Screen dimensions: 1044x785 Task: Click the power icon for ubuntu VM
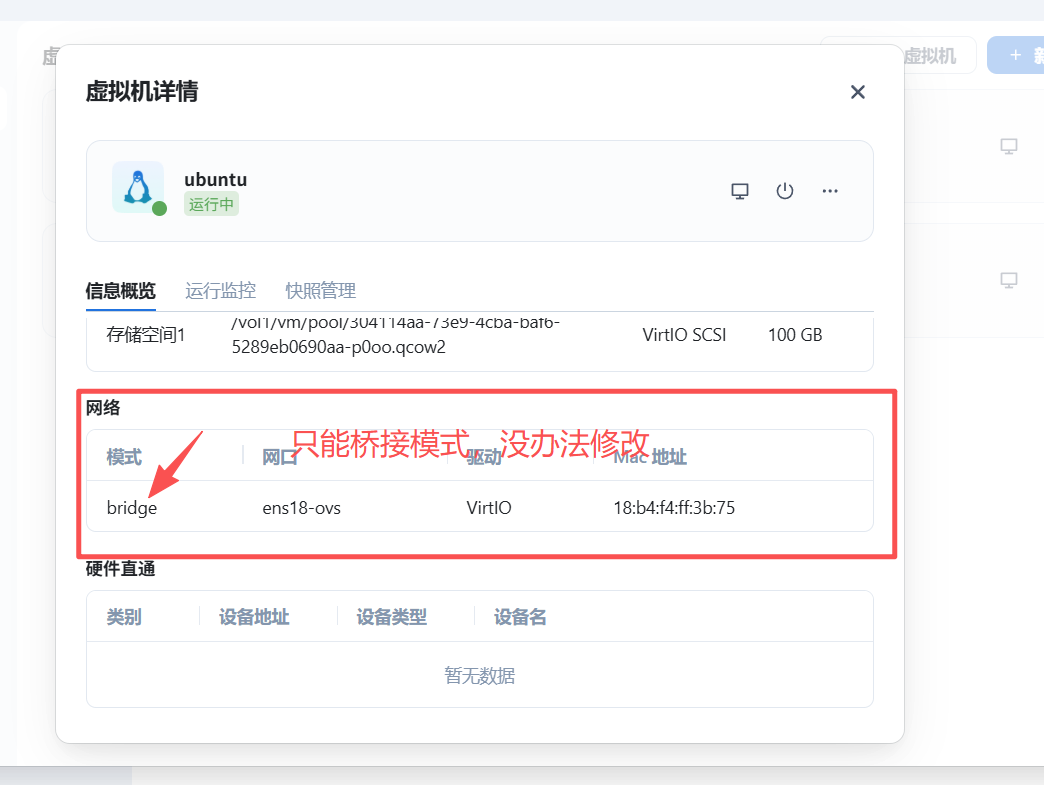click(785, 191)
